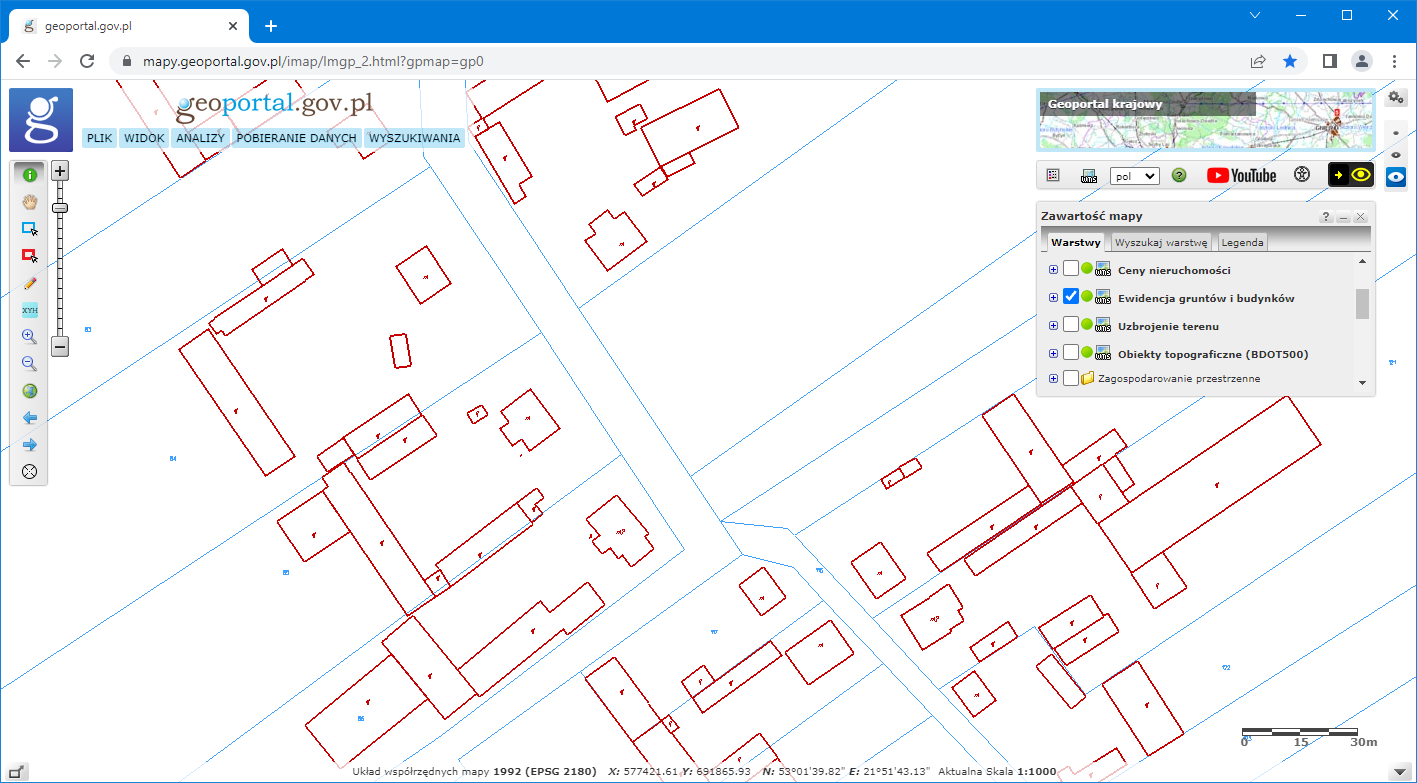1417x783 pixels.
Task: Open the POBIERANIE DANYCH menu
Action: click(x=296, y=138)
